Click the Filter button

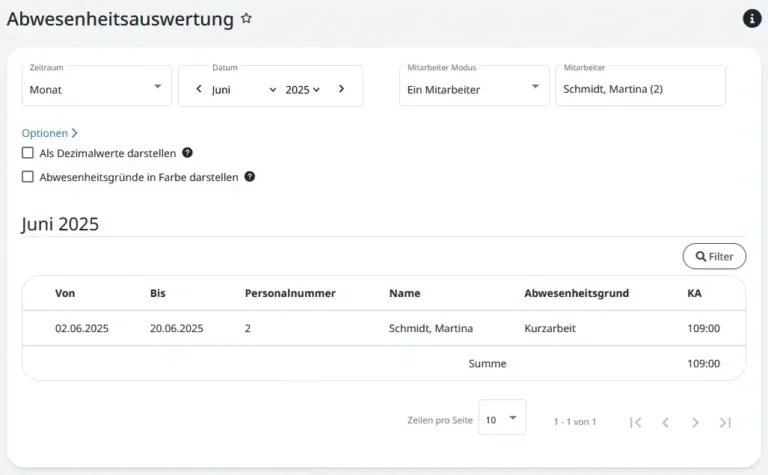click(714, 256)
